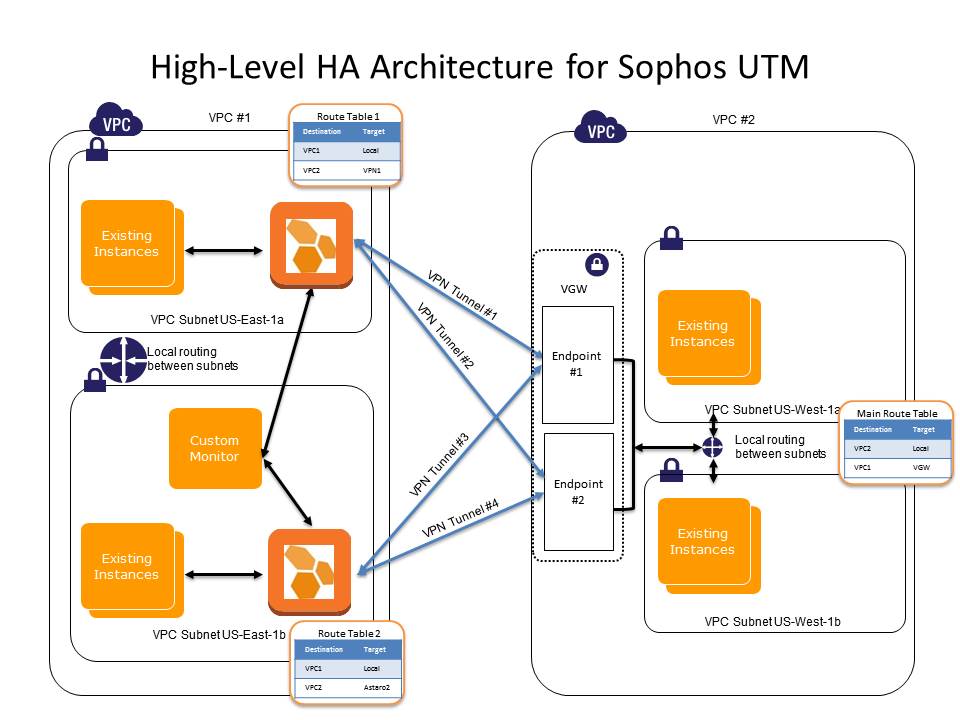This screenshot has height=720, width=960.
Task: Select the Endpoint #2 box
Action: 579,492
